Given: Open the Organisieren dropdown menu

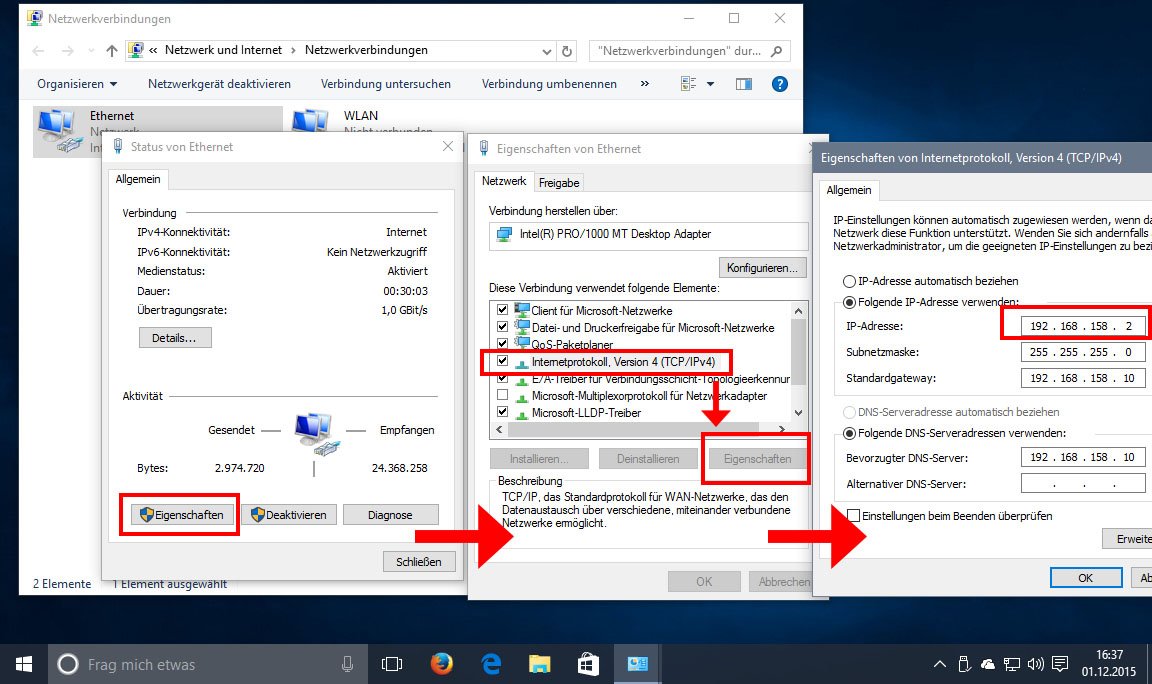Looking at the screenshot, I should pos(77,84).
